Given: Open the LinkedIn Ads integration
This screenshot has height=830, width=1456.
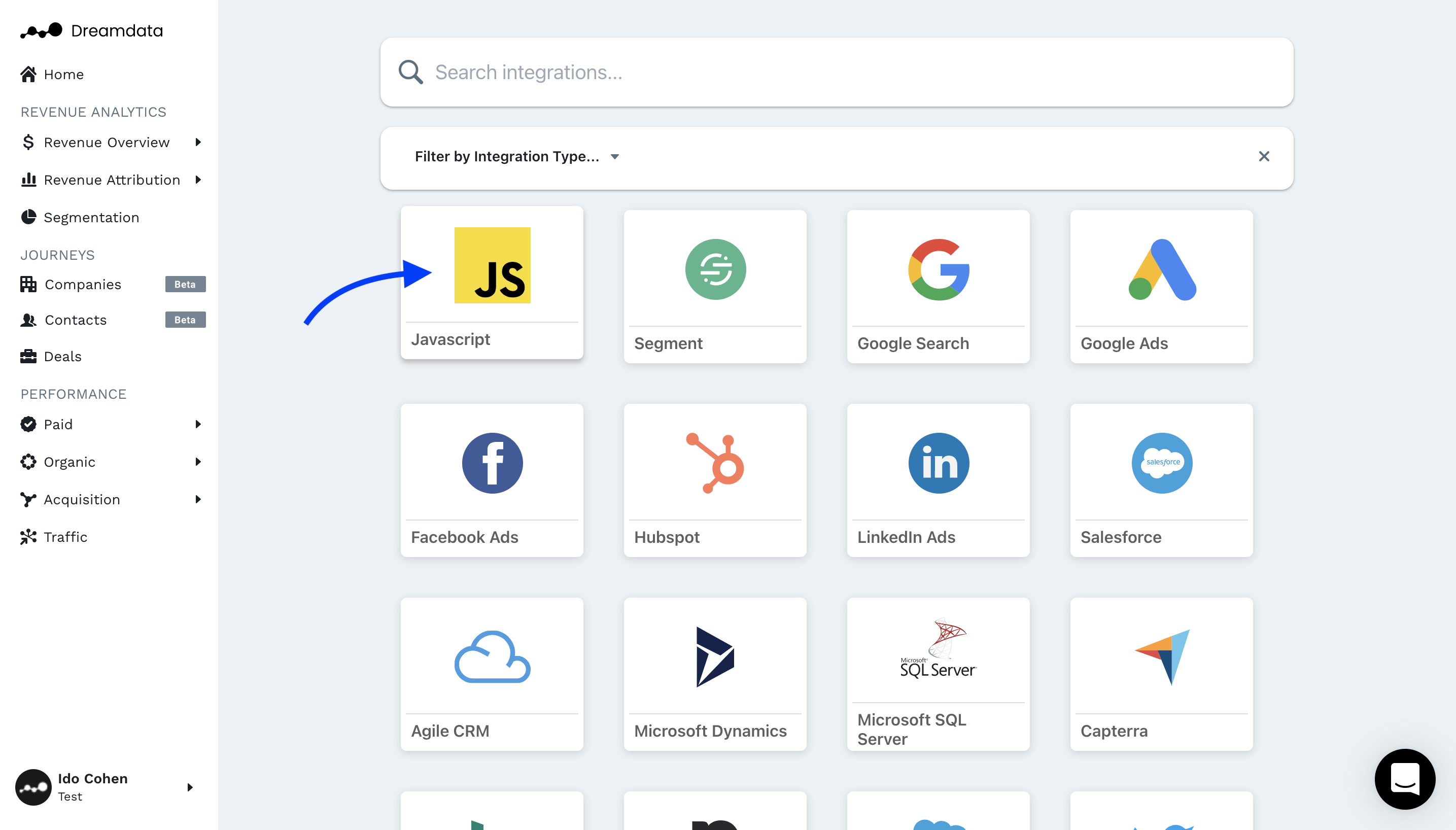Looking at the screenshot, I should pos(938,480).
